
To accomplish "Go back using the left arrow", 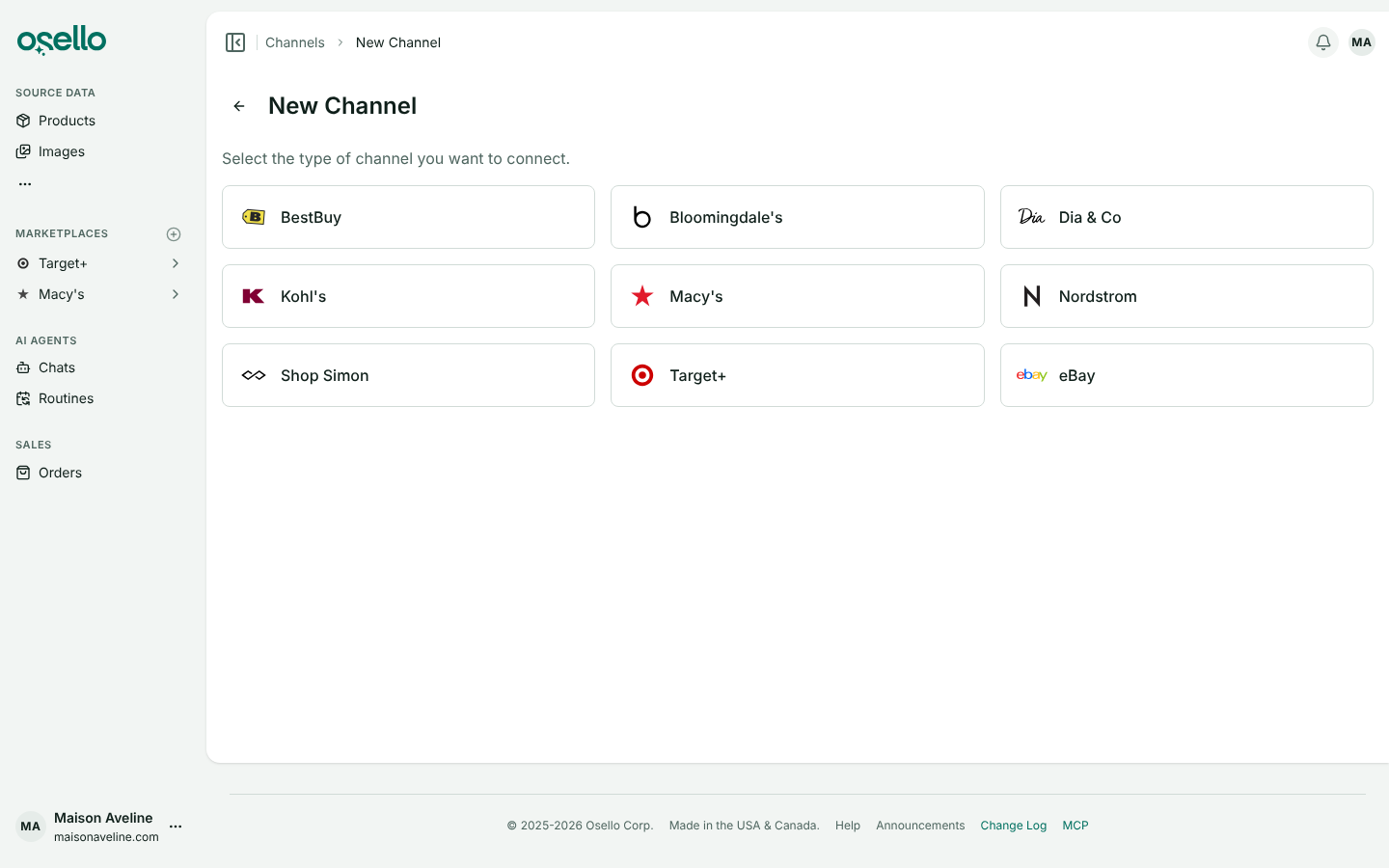I will tap(239, 106).
